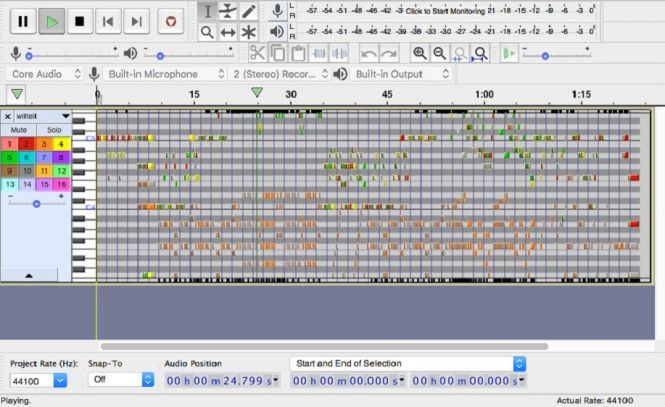Select the Envelope tool
This screenshot has height=407, width=665.
228,11
